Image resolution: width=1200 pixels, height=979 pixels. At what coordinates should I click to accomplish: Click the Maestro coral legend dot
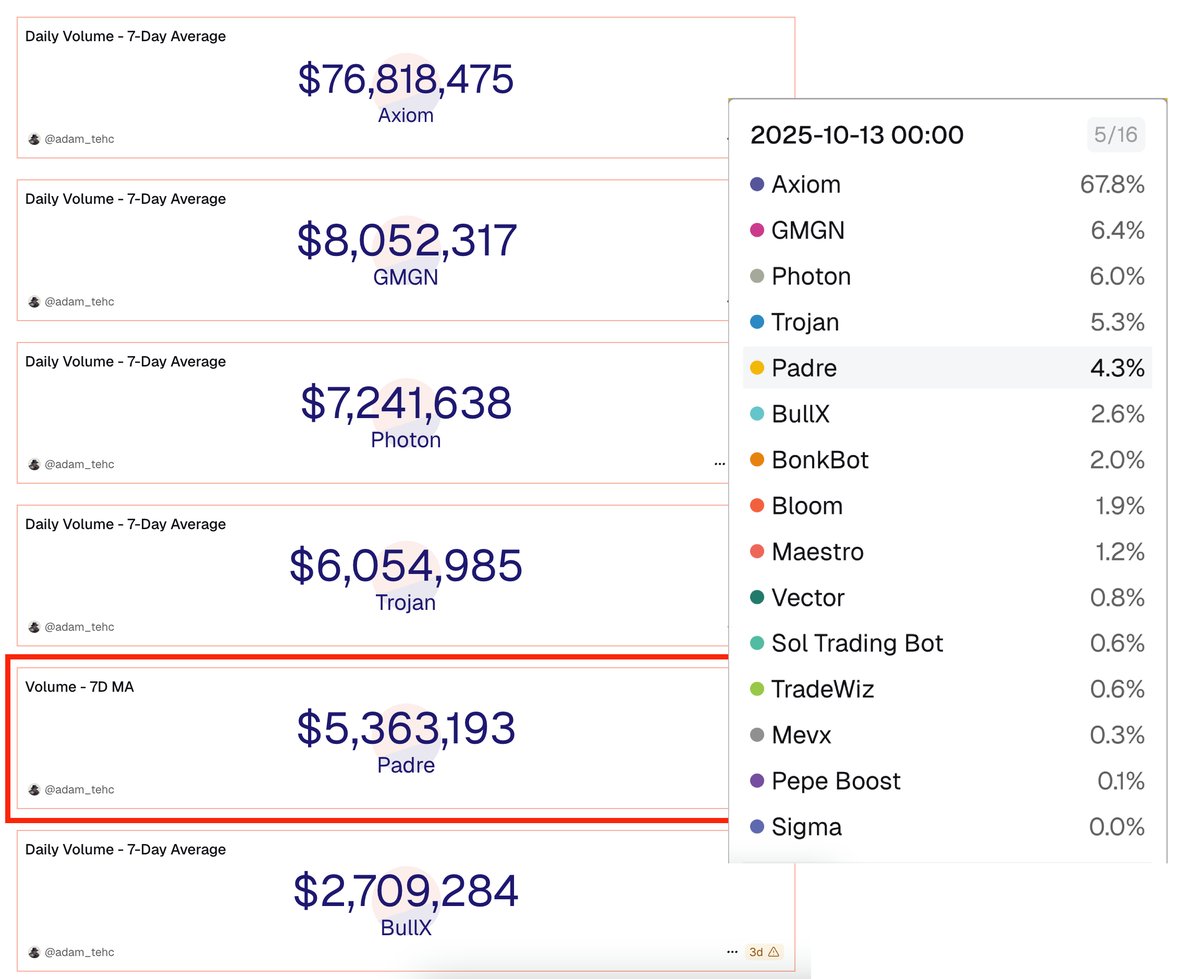757,552
